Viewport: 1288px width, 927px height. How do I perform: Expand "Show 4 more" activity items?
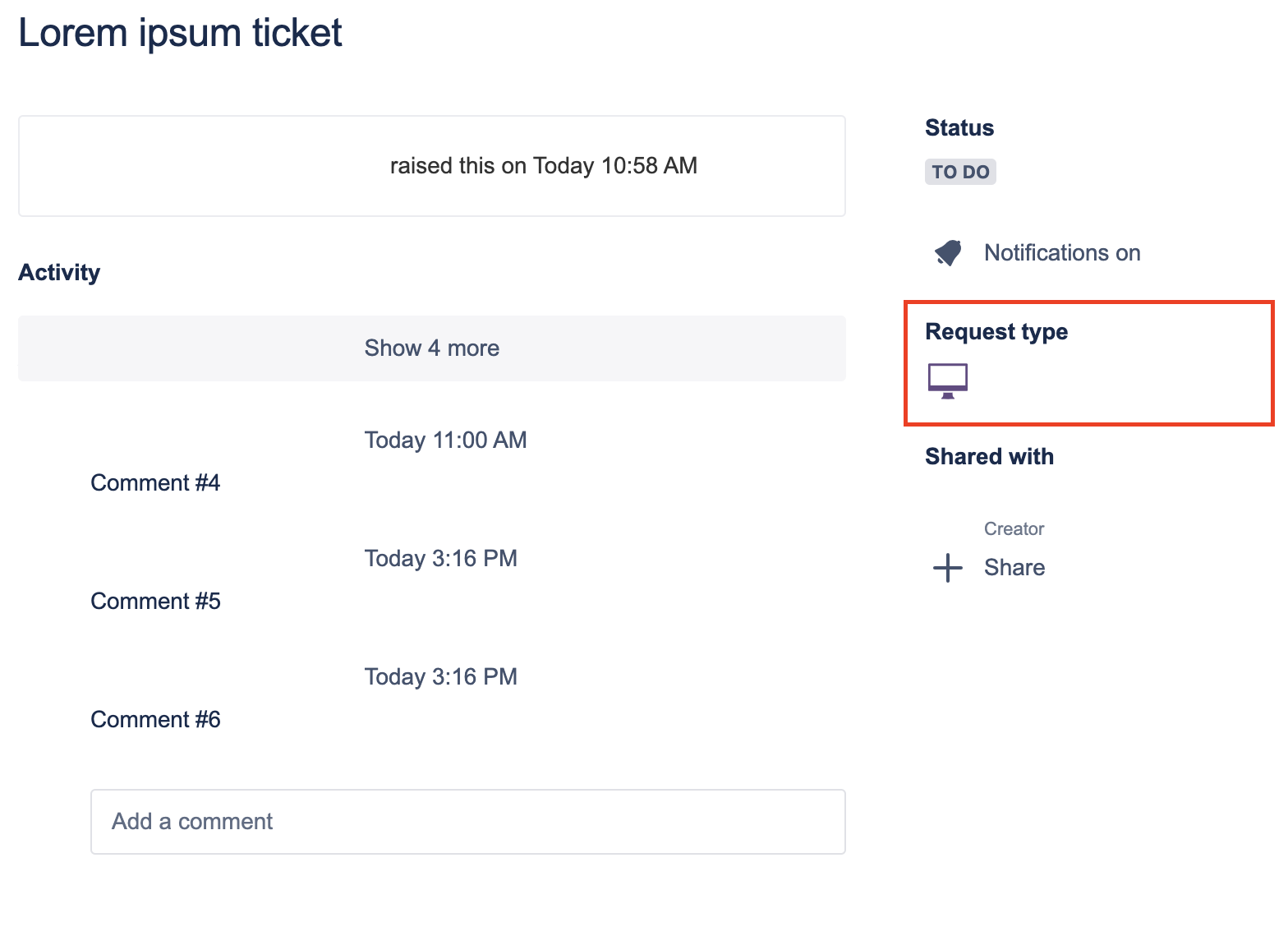point(432,348)
